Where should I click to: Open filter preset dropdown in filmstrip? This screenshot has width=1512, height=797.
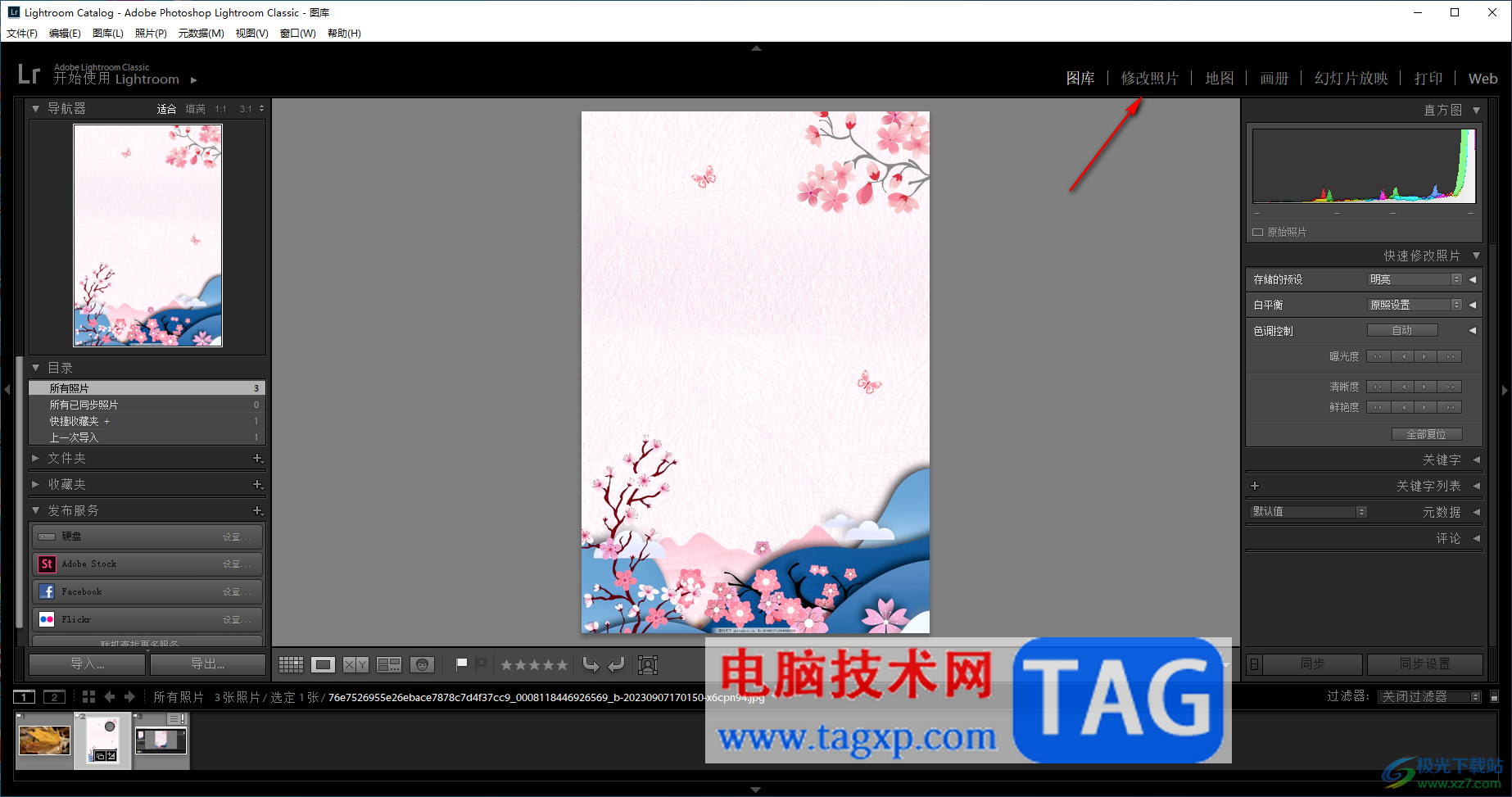pyautogui.click(x=1430, y=697)
